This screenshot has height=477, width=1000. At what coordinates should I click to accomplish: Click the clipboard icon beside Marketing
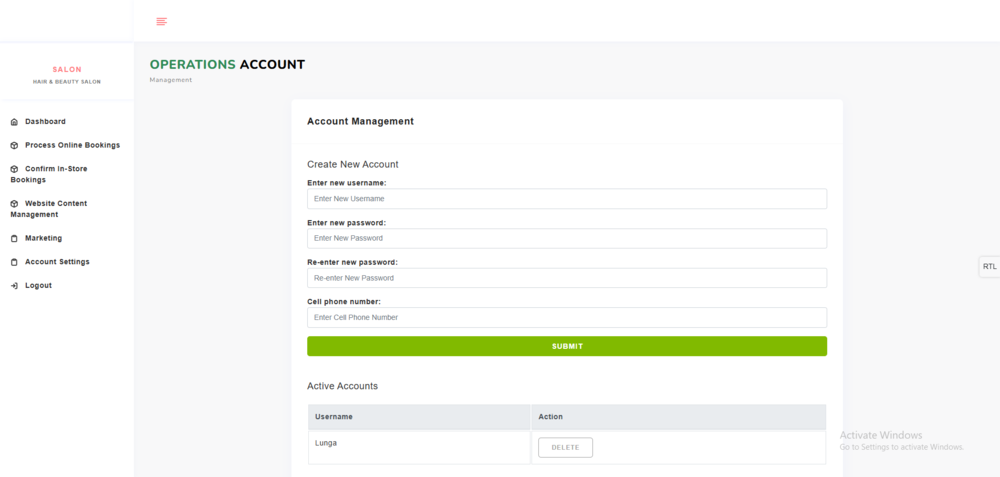click(x=14, y=239)
